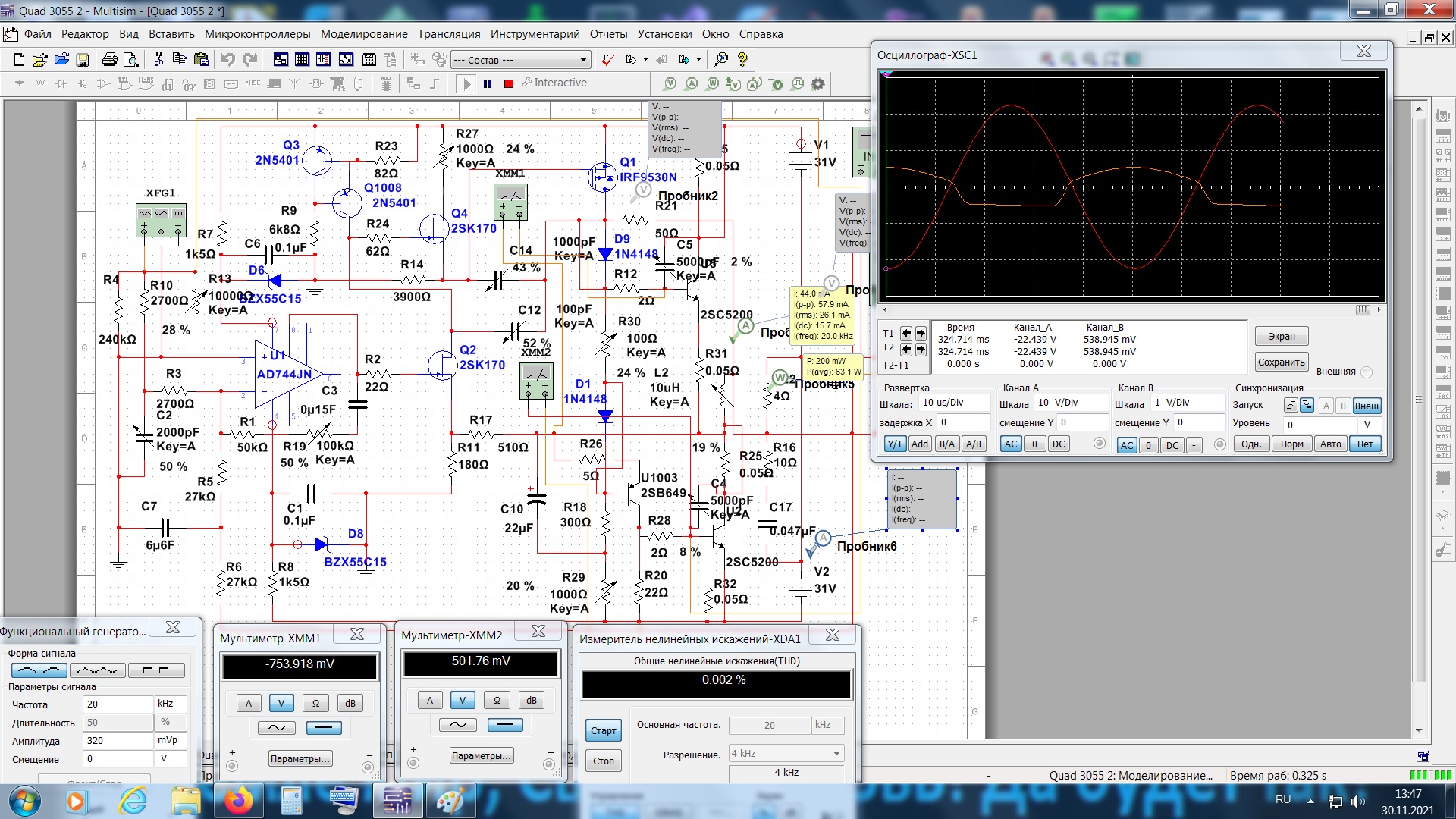
Task: Run electrical rules check icon
Action: tap(607, 59)
